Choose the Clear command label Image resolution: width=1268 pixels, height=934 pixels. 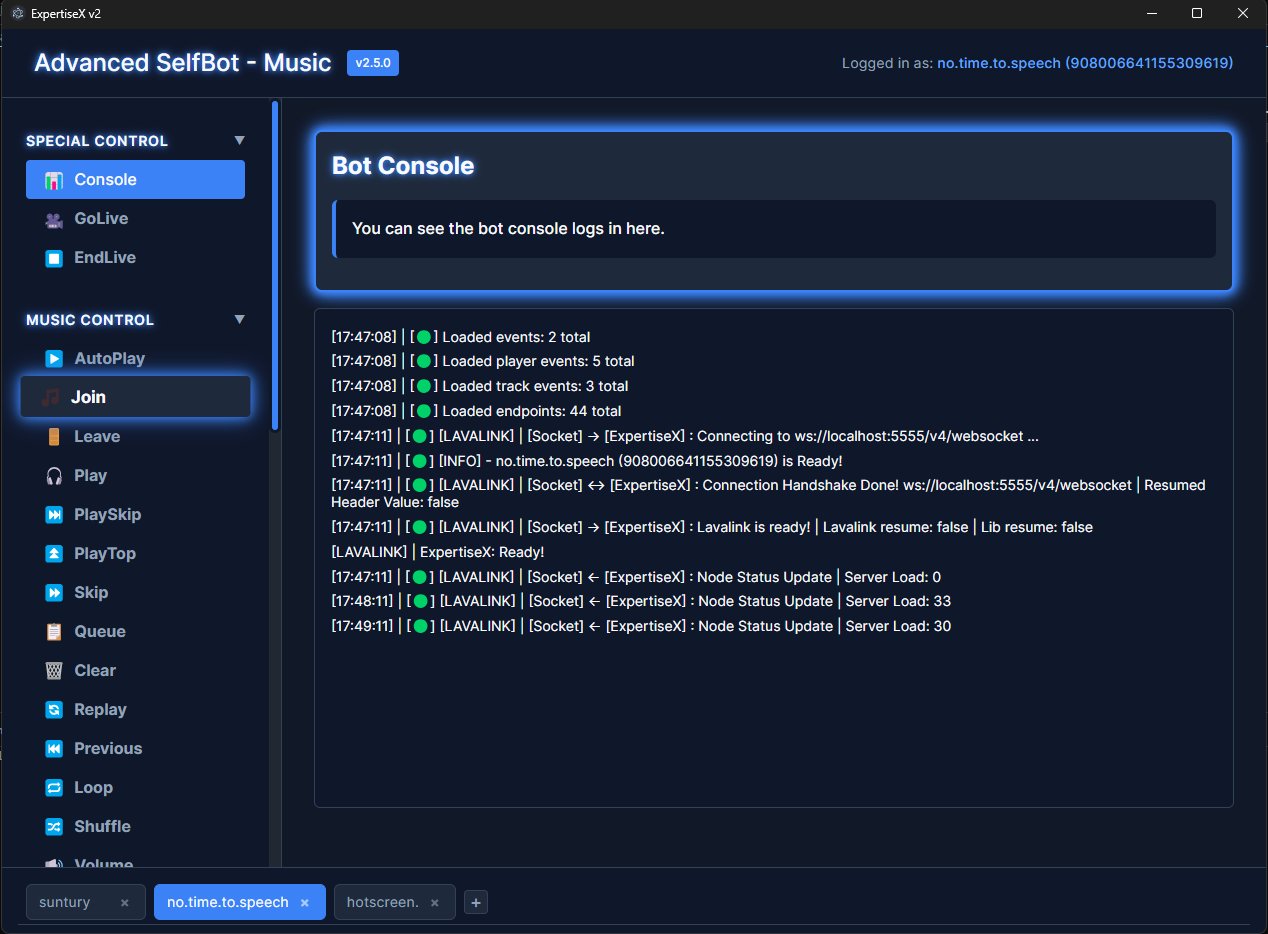pyautogui.click(x=95, y=671)
